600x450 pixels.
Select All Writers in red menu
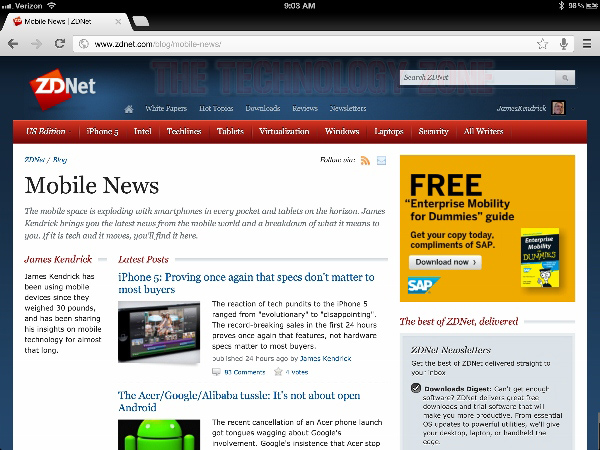tap(484, 132)
